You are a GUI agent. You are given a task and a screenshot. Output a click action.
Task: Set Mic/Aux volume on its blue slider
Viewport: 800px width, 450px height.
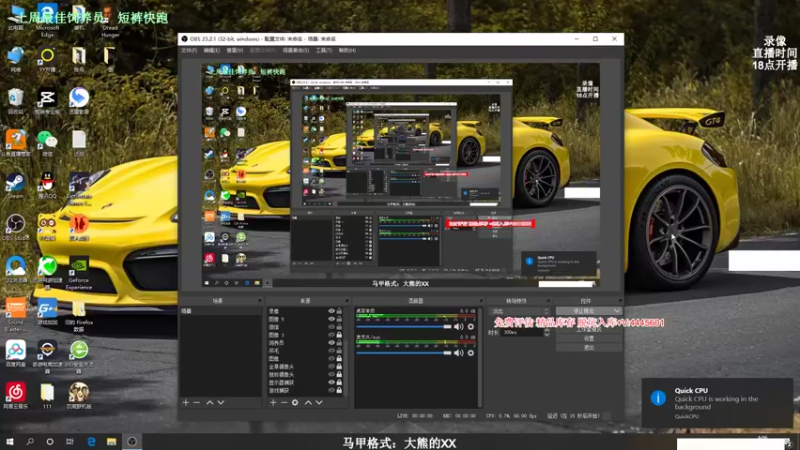pyautogui.click(x=404, y=353)
